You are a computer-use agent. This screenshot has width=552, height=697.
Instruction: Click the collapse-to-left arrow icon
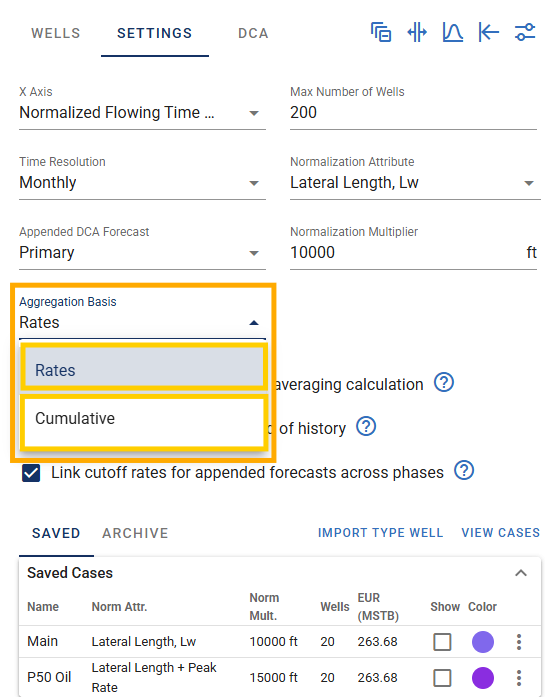[x=489, y=32]
